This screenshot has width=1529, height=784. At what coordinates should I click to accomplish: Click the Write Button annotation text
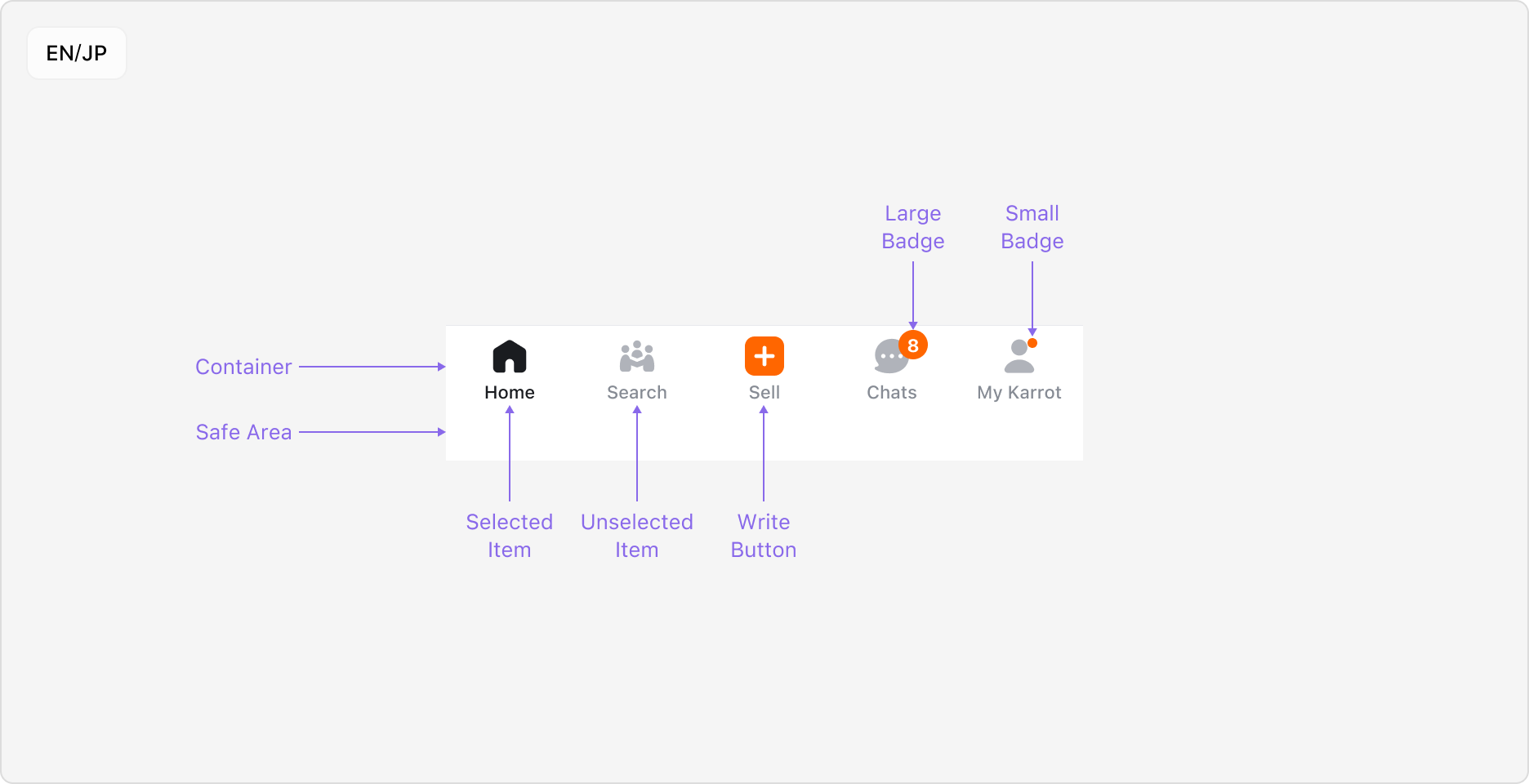pyautogui.click(x=763, y=536)
